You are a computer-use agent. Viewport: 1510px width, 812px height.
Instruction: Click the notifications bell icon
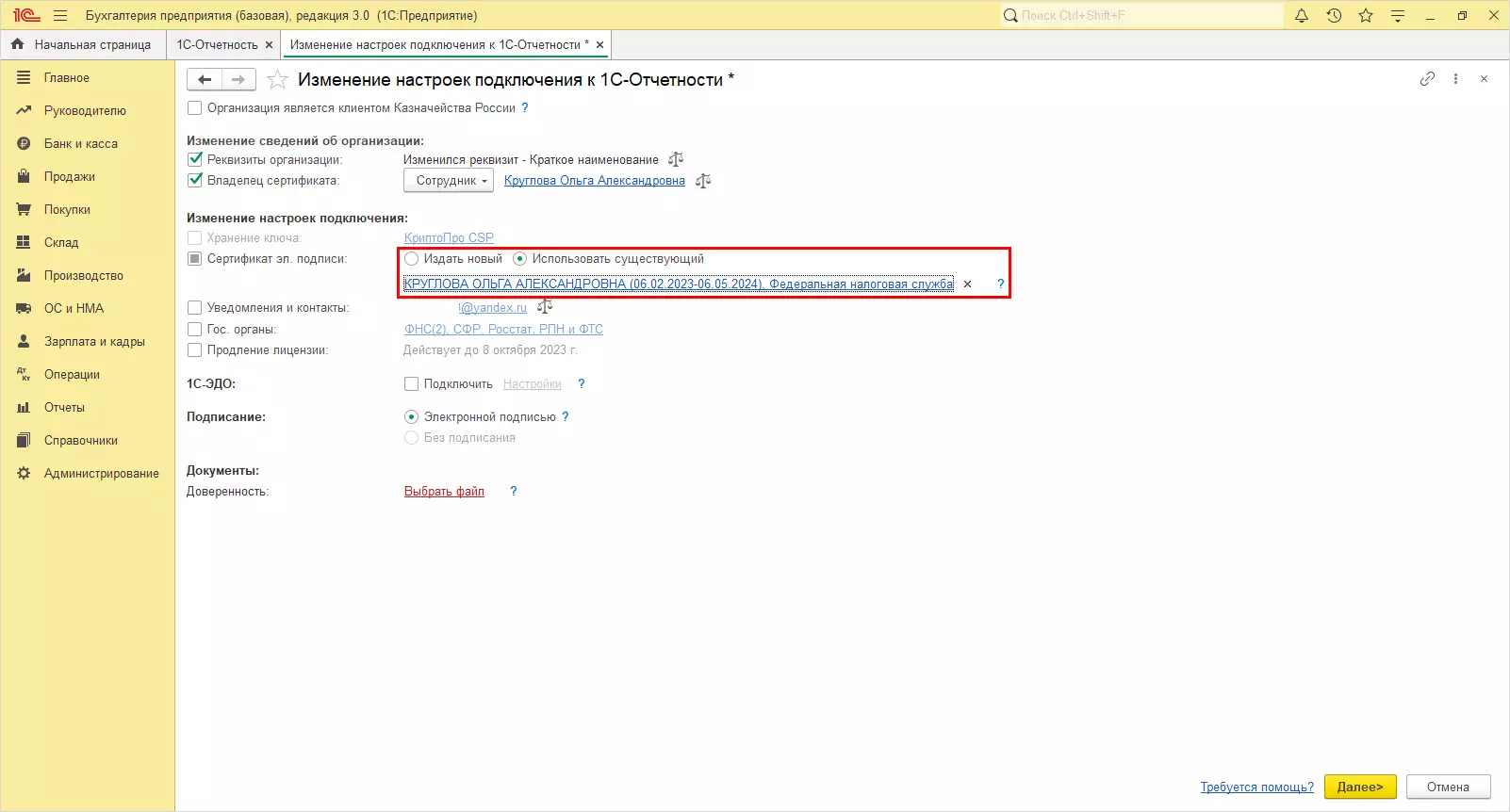click(1302, 15)
